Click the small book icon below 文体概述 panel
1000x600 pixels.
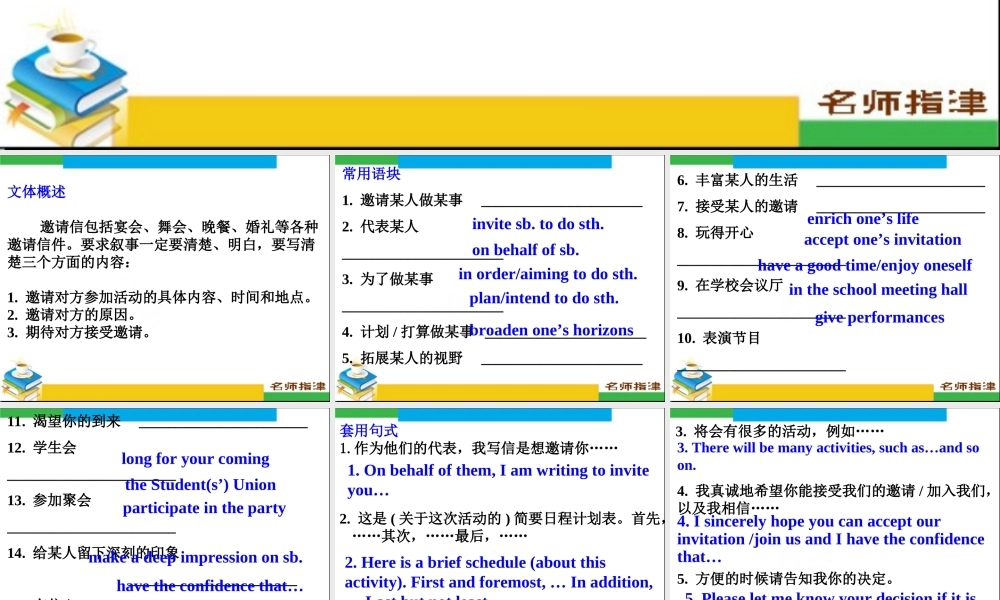22,378
